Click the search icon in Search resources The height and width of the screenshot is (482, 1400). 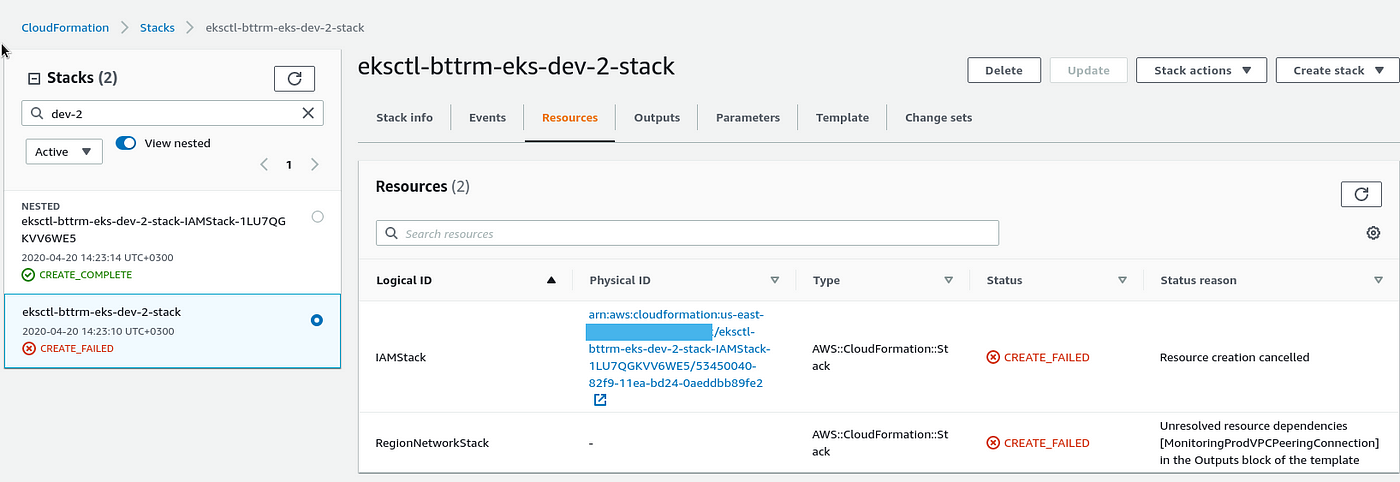pos(390,233)
